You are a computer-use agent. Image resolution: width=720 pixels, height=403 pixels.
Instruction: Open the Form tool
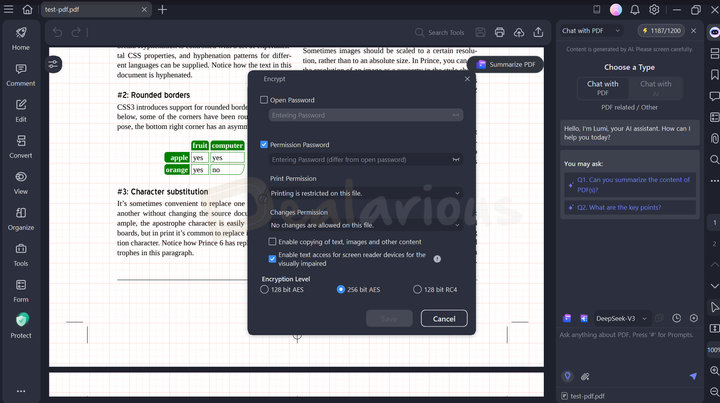[21, 291]
